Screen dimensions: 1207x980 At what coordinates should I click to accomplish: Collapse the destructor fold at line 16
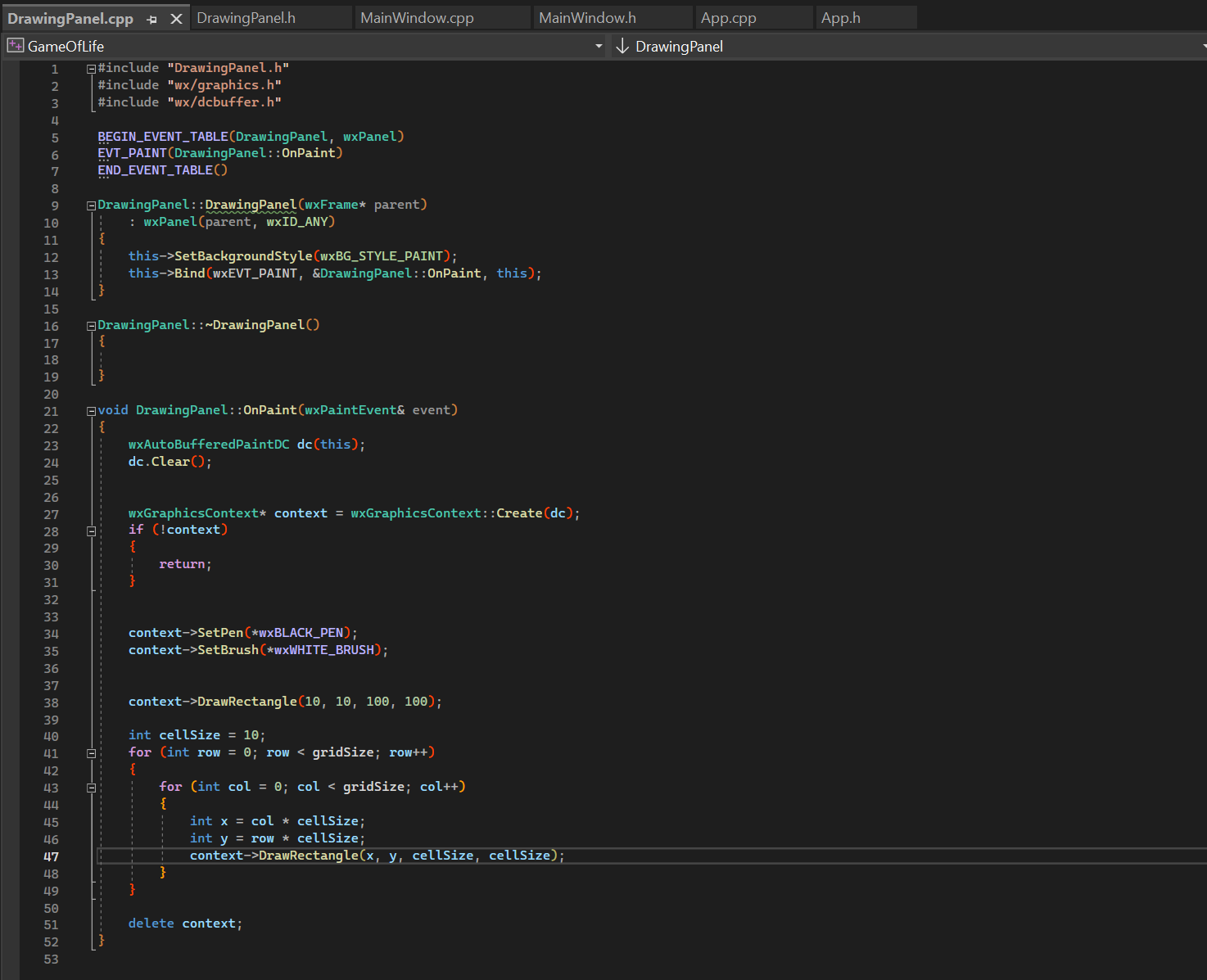91,325
